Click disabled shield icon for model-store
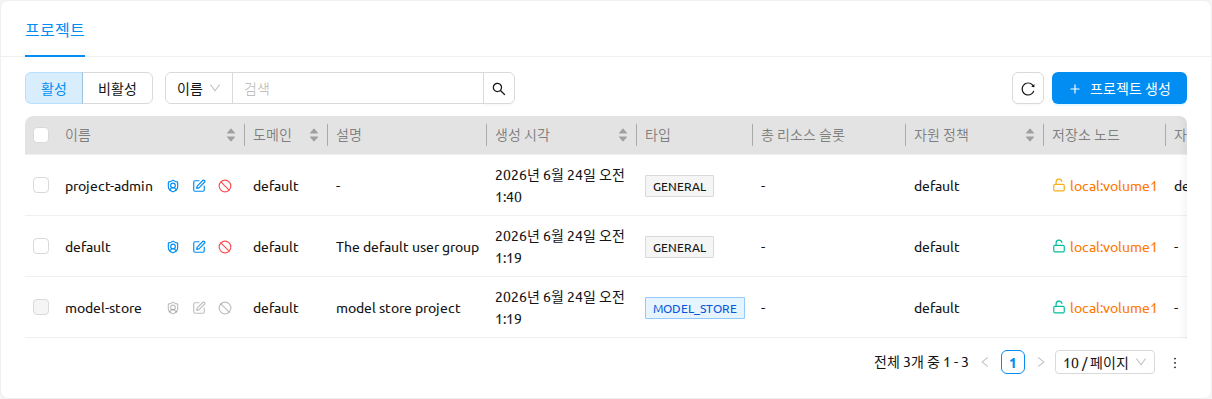This screenshot has height=399, width=1212. pos(173,308)
